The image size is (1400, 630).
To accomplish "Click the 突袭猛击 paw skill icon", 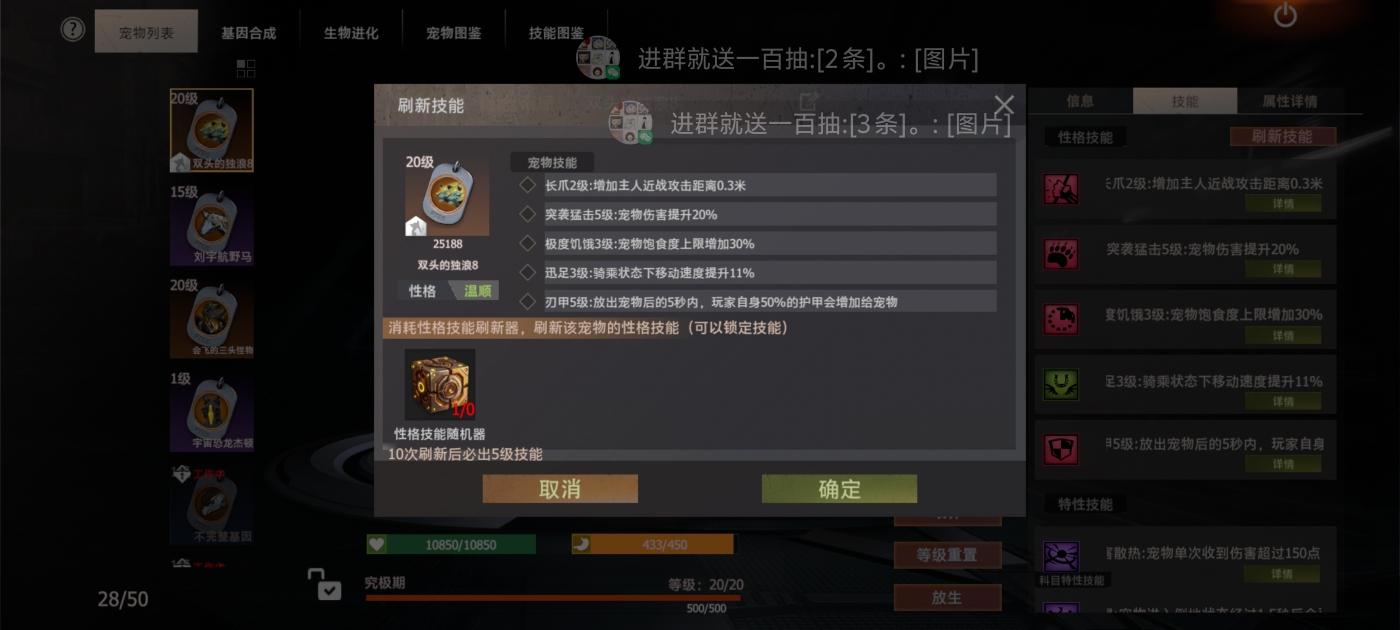I will [x=1061, y=253].
